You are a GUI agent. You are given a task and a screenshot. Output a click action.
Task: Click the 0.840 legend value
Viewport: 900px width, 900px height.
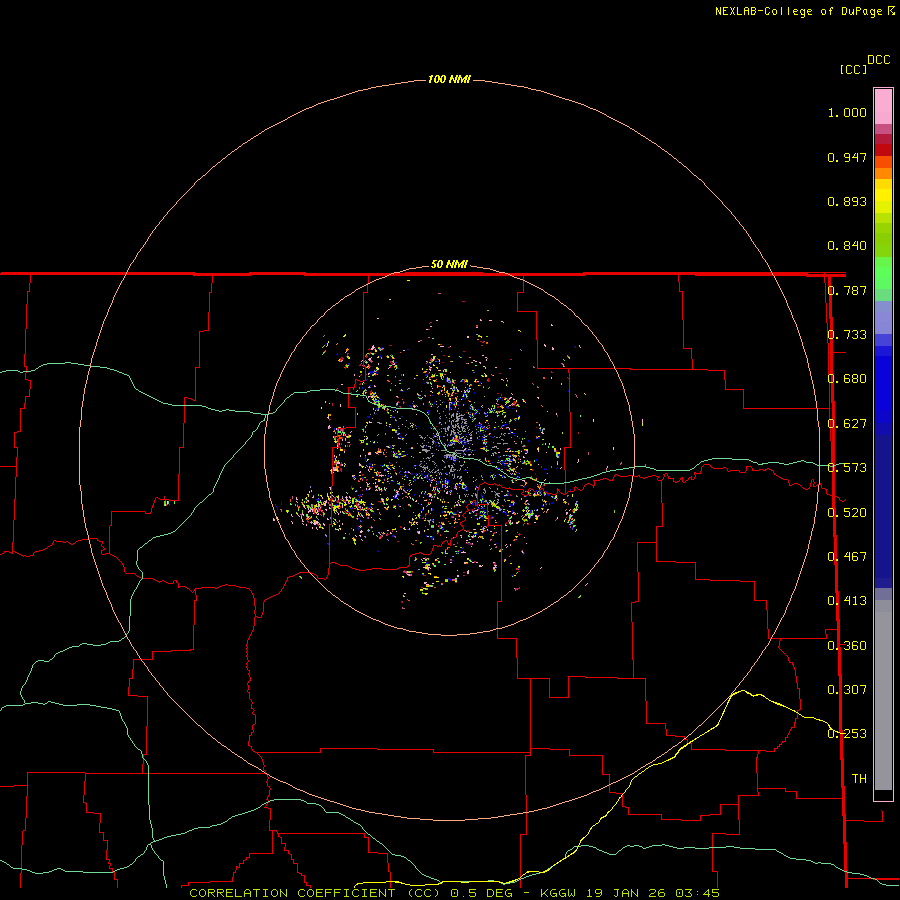tap(847, 246)
